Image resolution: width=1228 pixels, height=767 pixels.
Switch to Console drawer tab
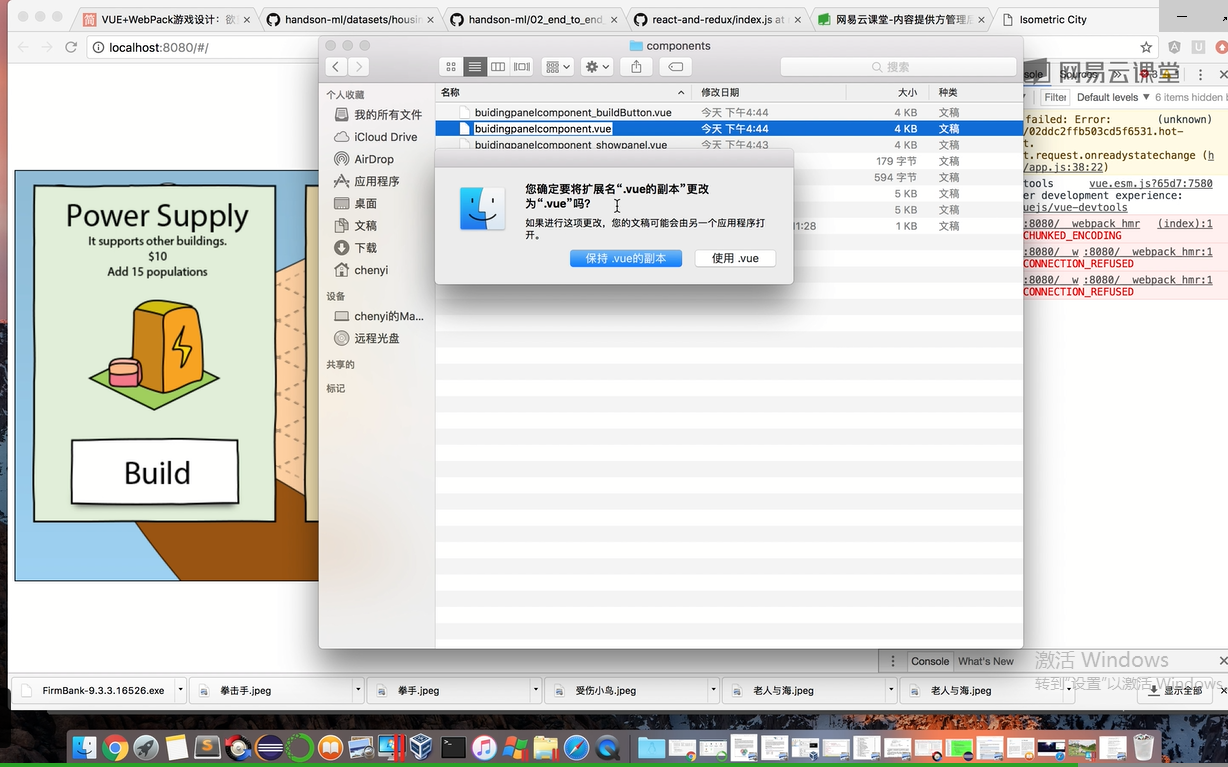click(929, 661)
